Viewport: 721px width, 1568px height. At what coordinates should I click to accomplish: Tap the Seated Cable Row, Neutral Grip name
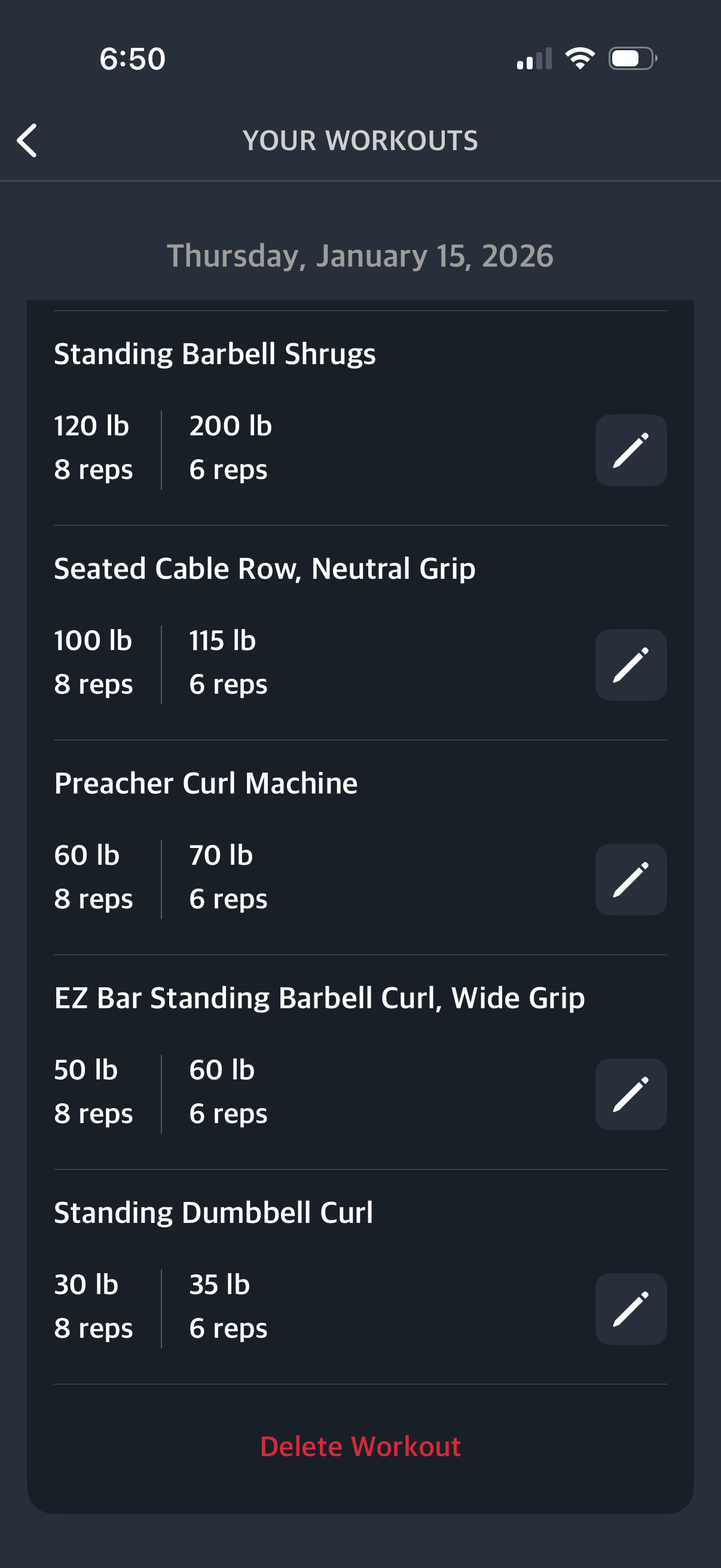[x=265, y=569]
